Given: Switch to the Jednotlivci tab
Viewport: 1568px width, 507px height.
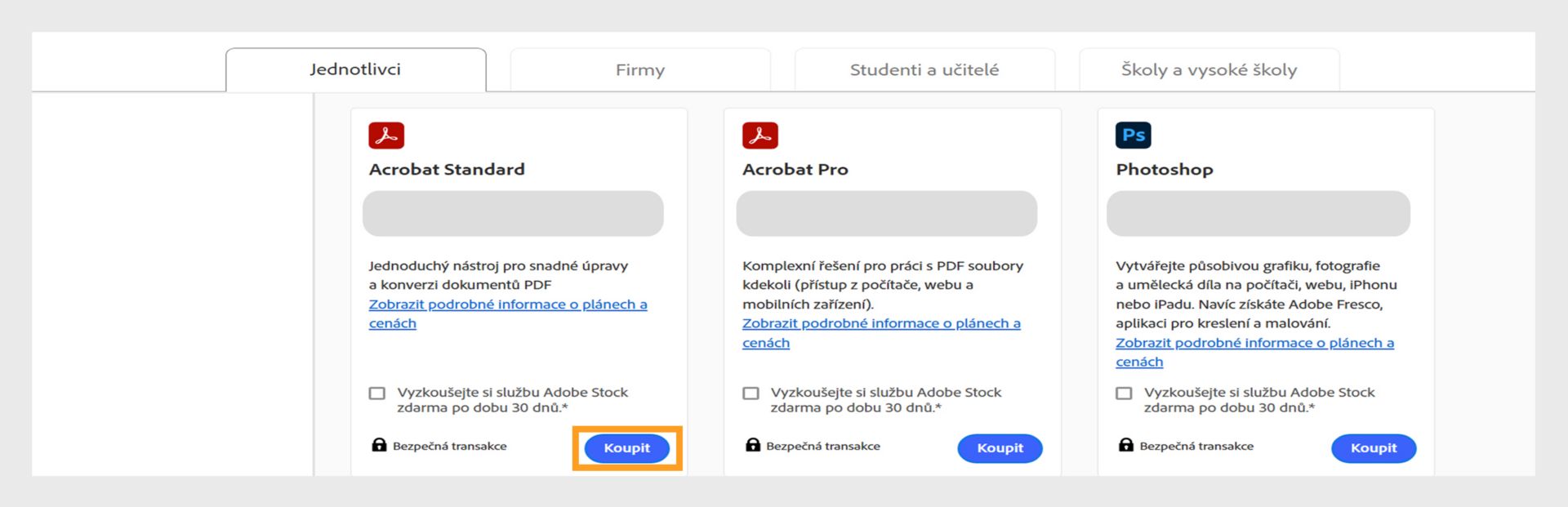Looking at the screenshot, I should [355, 69].
